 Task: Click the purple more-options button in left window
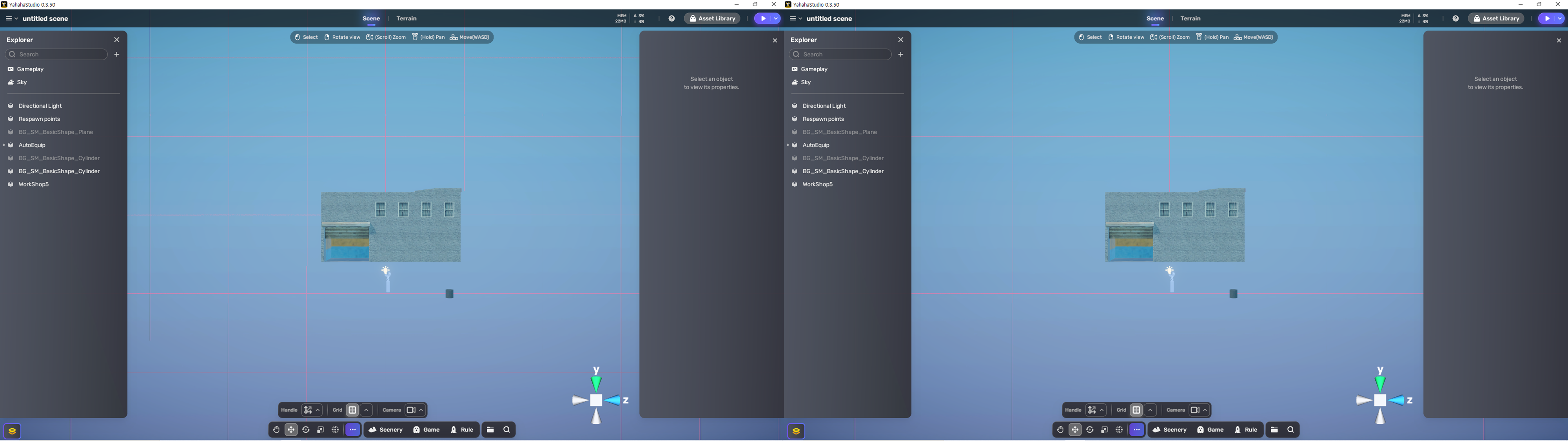pos(353,430)
